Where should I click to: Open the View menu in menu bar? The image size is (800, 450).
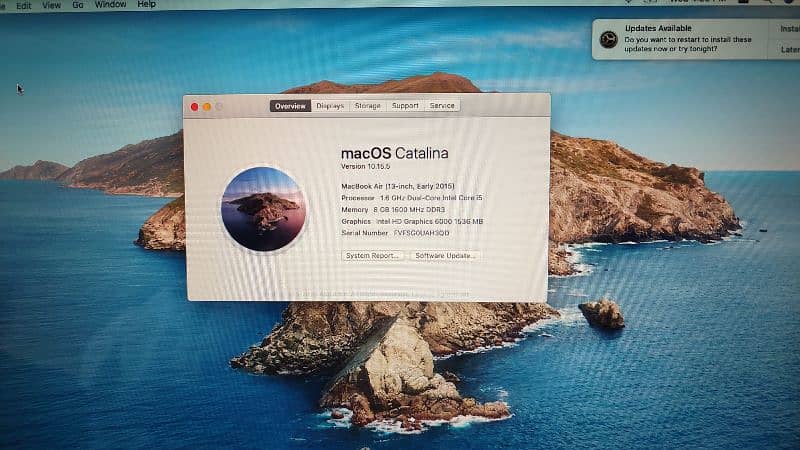click(x=52, y=5)
